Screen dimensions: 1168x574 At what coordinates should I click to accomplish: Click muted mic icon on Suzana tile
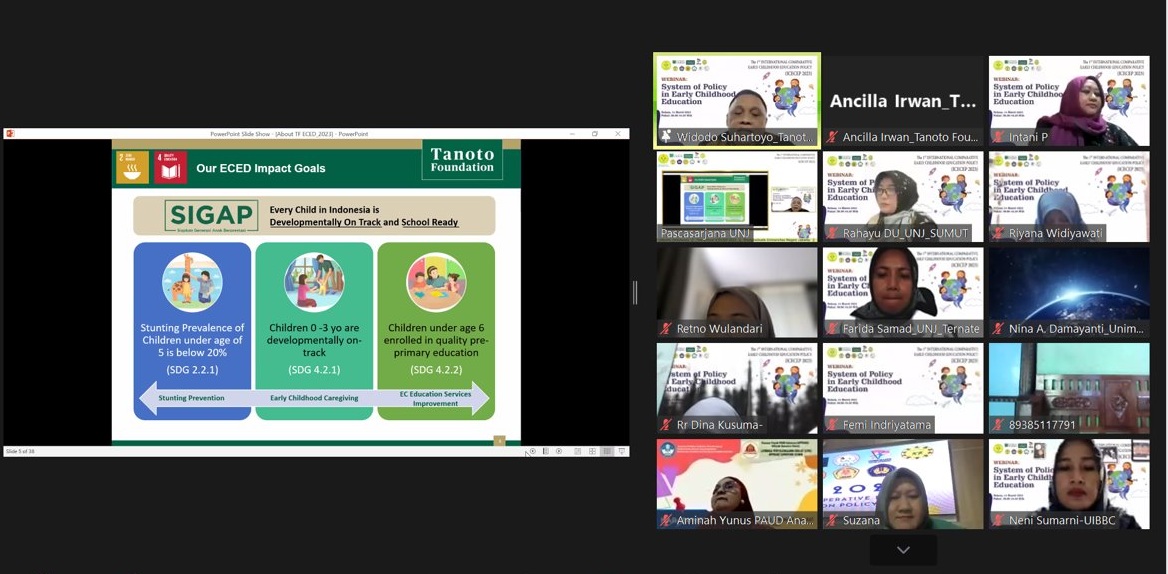point(832,521)
